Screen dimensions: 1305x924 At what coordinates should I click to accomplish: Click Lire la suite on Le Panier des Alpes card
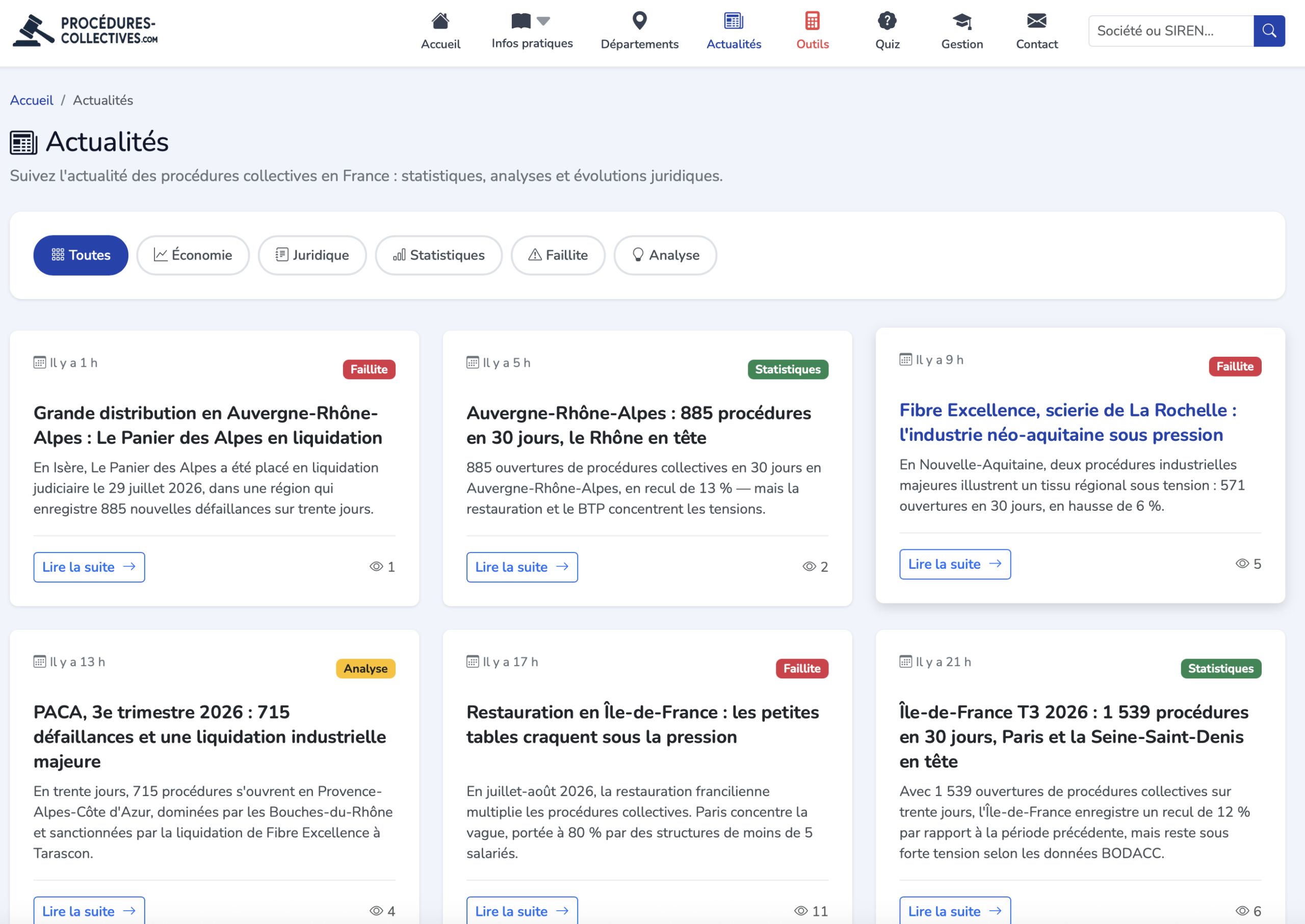89,567
